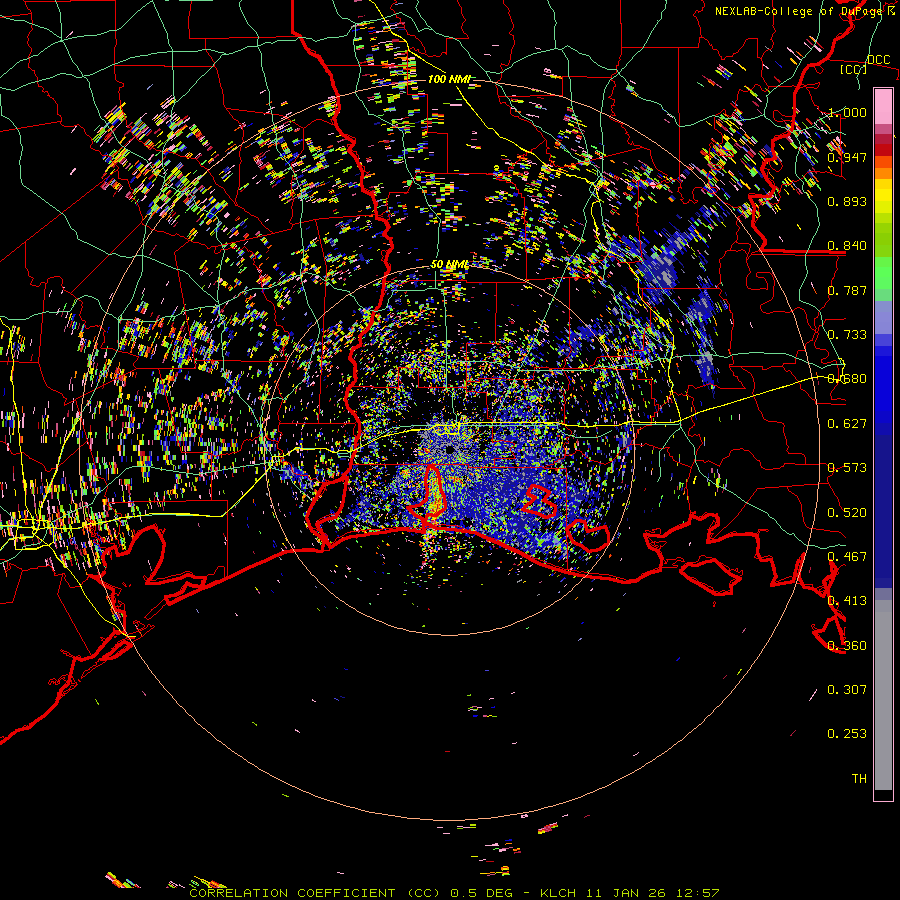The height and width of the screenshot is (900, 900).
Task: Click the 0.840 legend value
Action: pyautogui.click(x=847, y=246)
